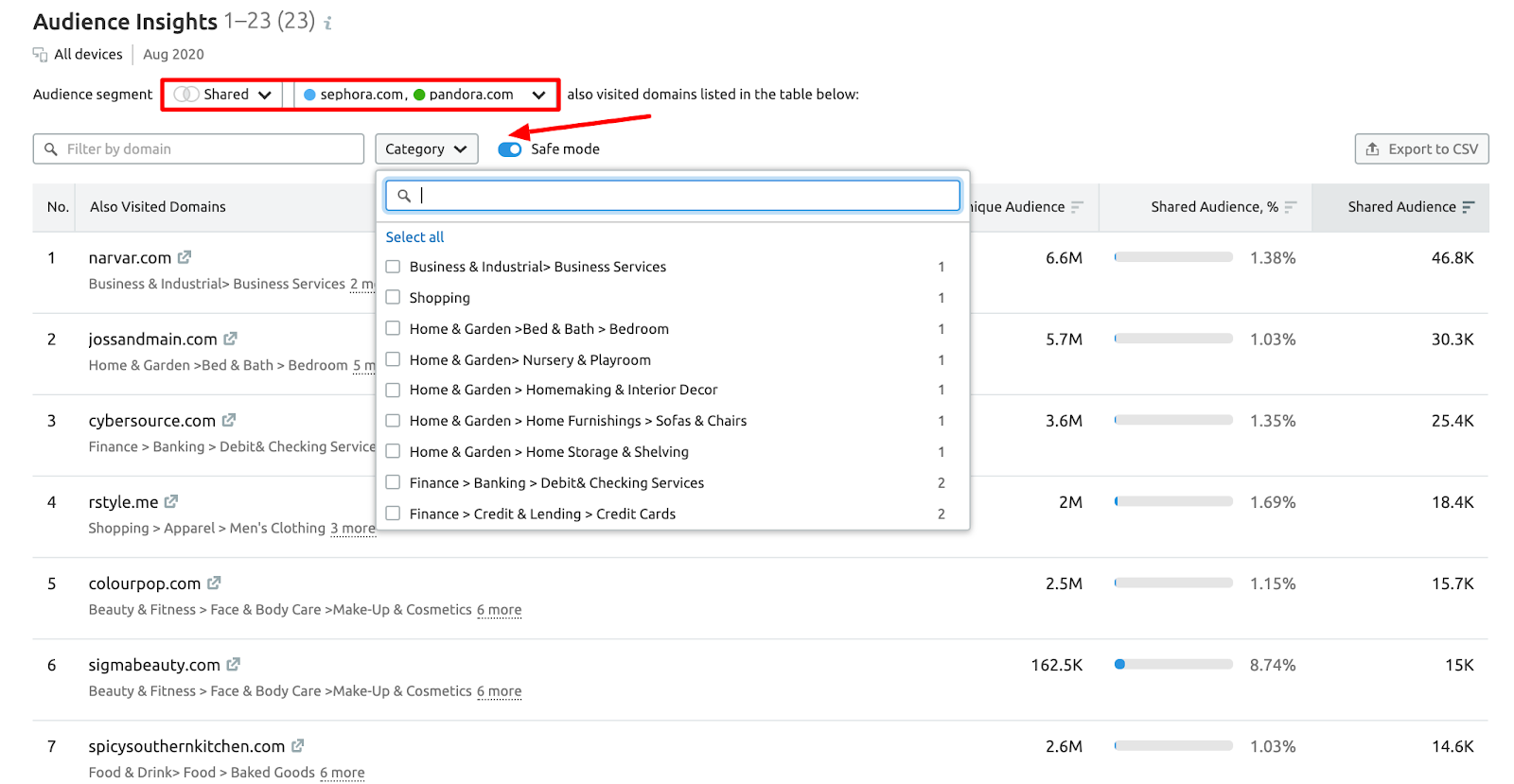Check Credit & Lending > Credit Cards category
Screen dimensions: 1514x784
(393, 514)
